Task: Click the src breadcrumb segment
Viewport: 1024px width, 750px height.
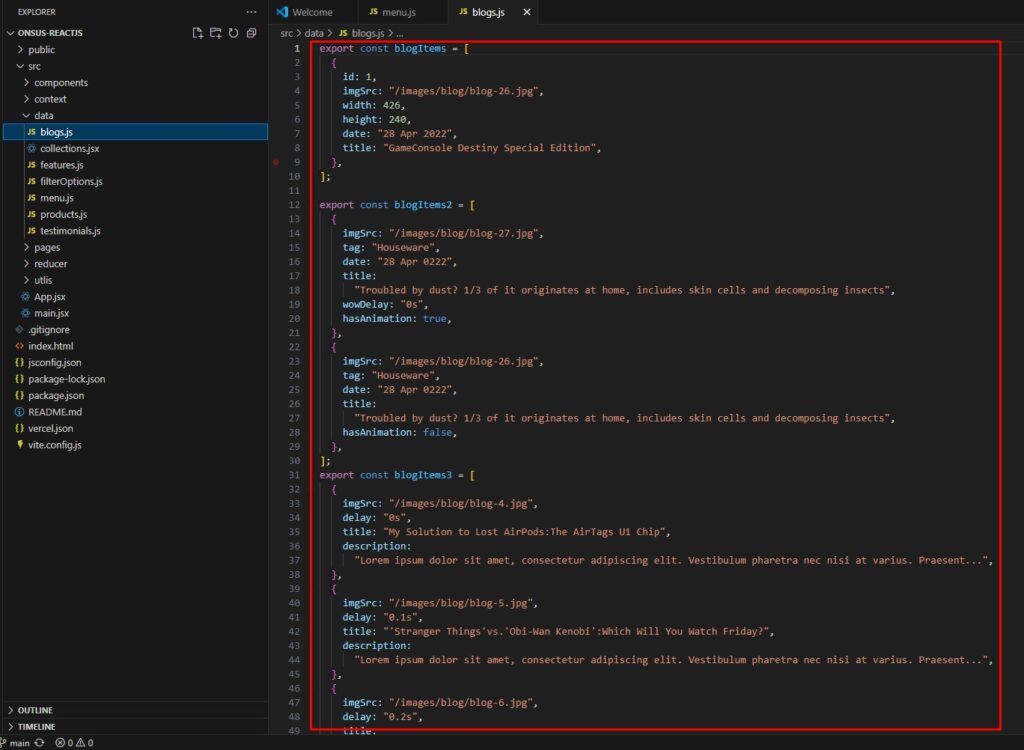Action: [287, 33]
